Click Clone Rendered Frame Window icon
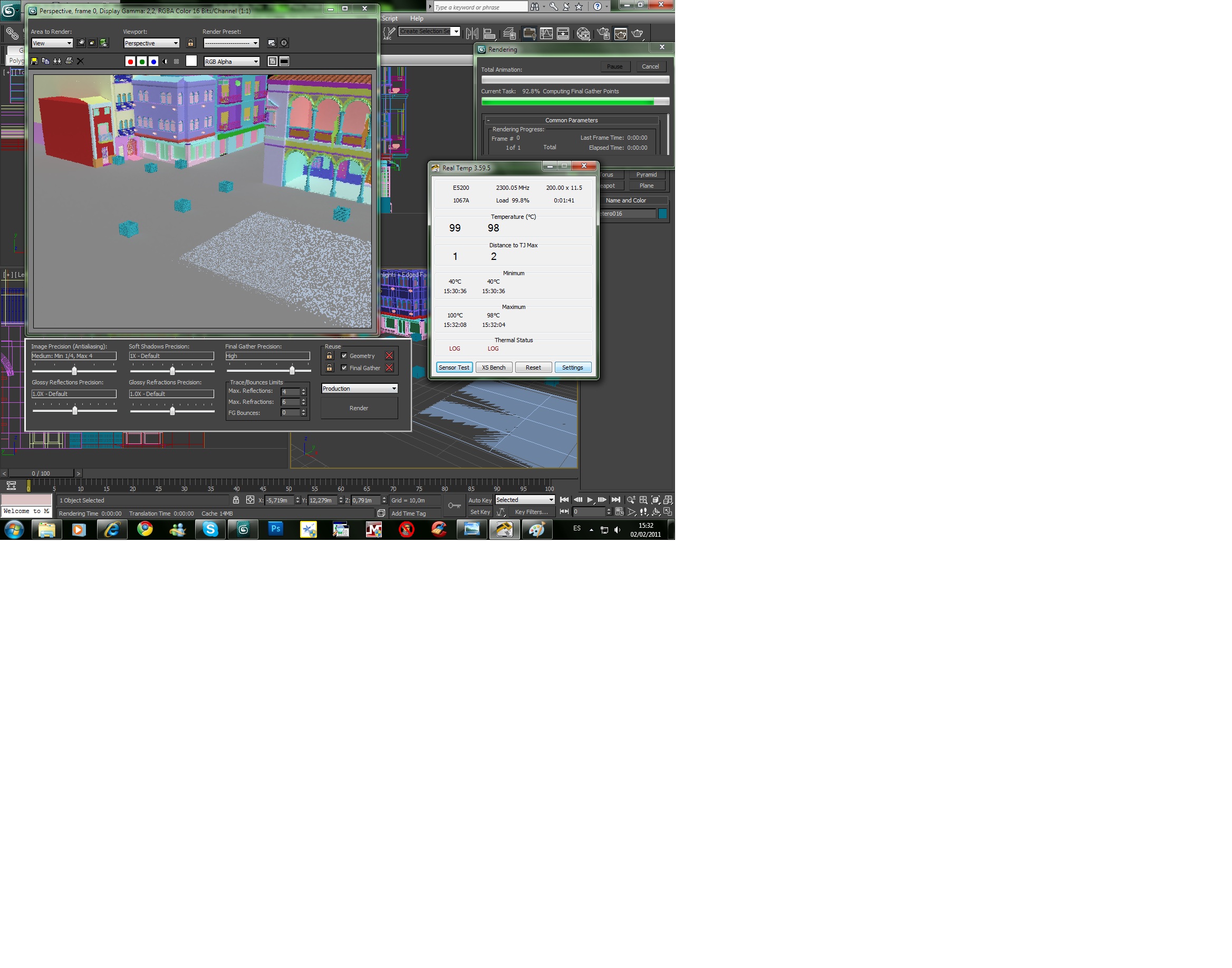Screen dimensions: 1232x968 click(57, 61)
